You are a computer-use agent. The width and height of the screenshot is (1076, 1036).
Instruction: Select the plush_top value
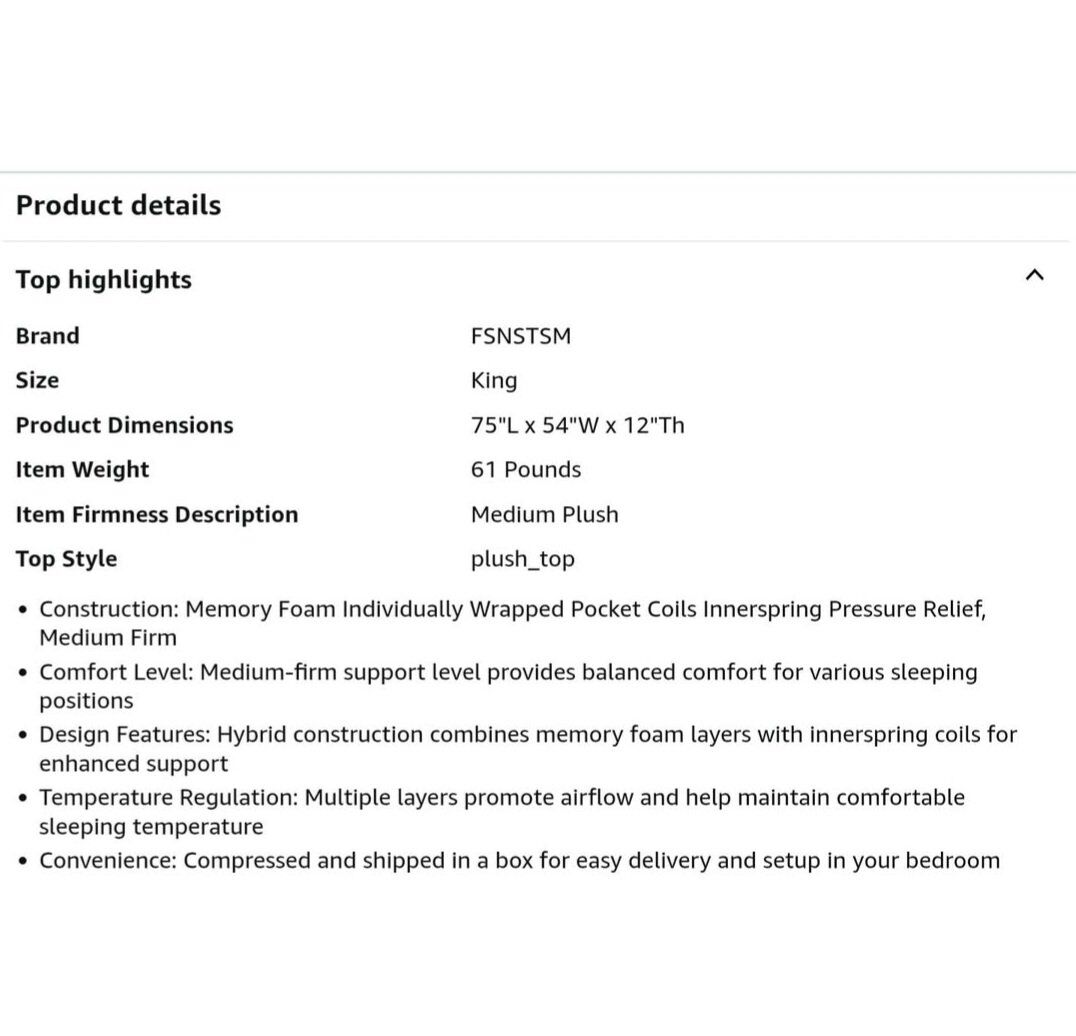pos(522,559)
